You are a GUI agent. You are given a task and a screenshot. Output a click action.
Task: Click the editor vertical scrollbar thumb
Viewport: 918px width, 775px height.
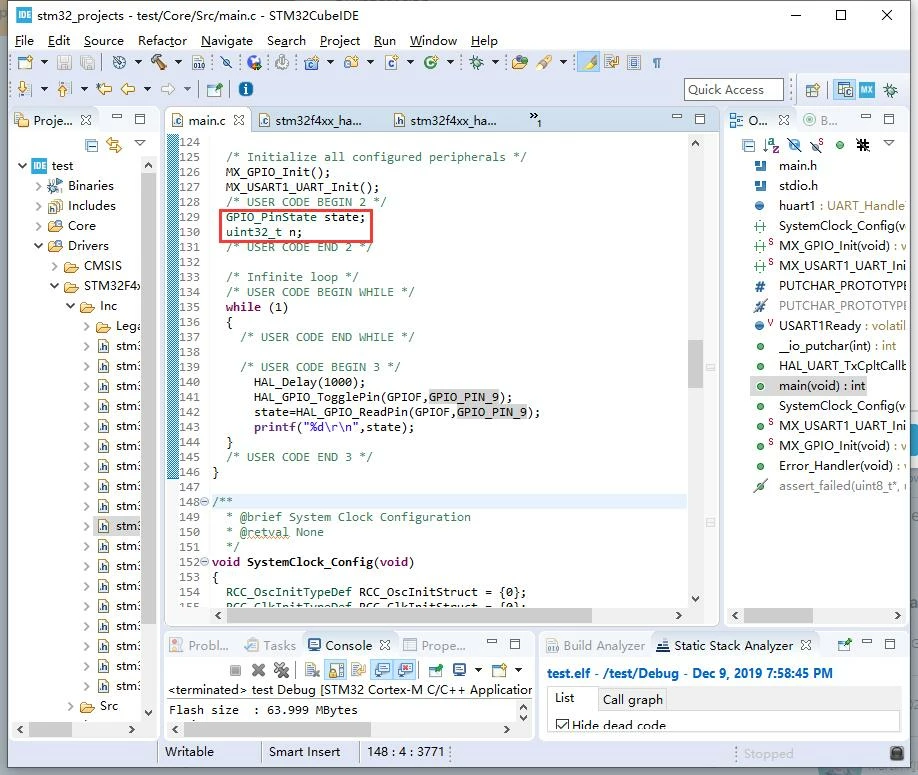click(695, 364)
